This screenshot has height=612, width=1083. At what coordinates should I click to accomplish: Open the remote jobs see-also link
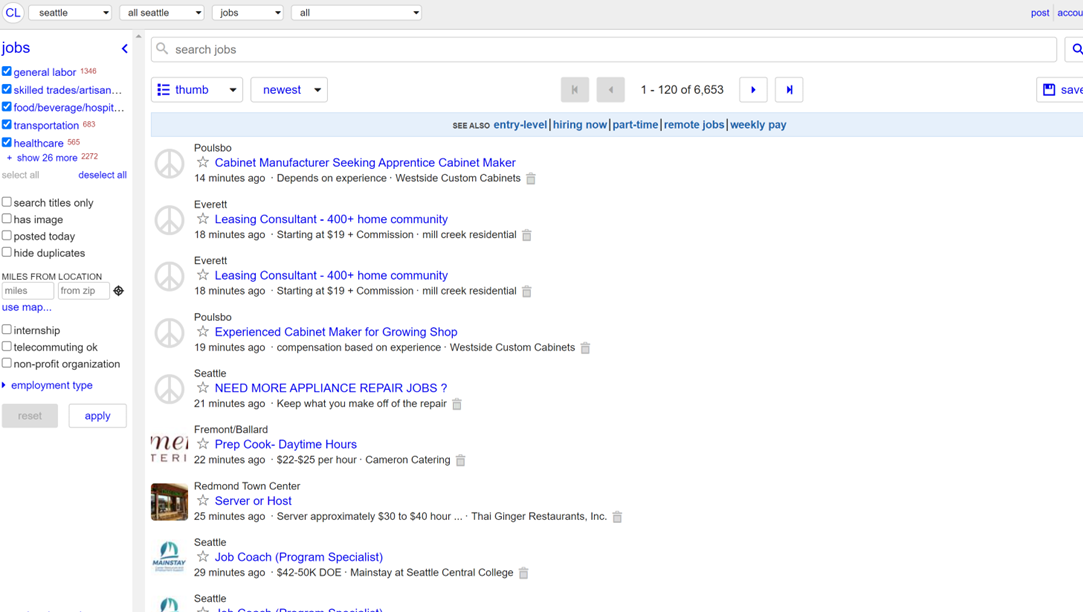tap(693, 125)
